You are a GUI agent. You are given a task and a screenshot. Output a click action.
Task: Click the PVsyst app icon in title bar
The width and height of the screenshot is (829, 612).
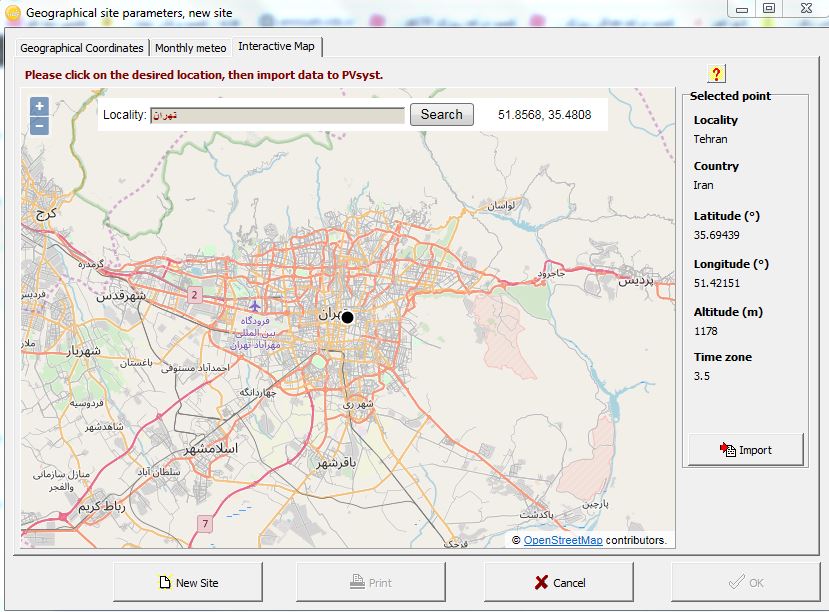pyautogui.click(x=13, y=13)
